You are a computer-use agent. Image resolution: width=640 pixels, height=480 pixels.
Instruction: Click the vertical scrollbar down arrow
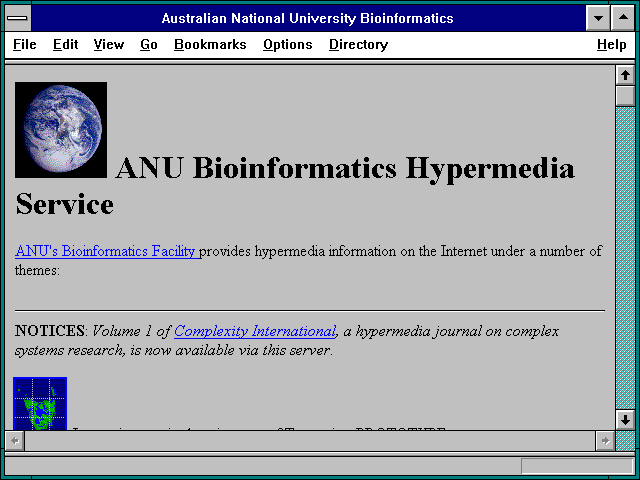click(x=625, y=420)
